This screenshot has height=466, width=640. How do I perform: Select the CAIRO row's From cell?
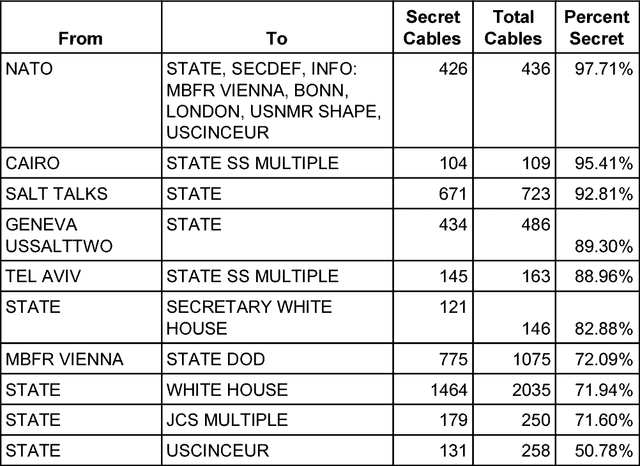[x=33, y=162]
